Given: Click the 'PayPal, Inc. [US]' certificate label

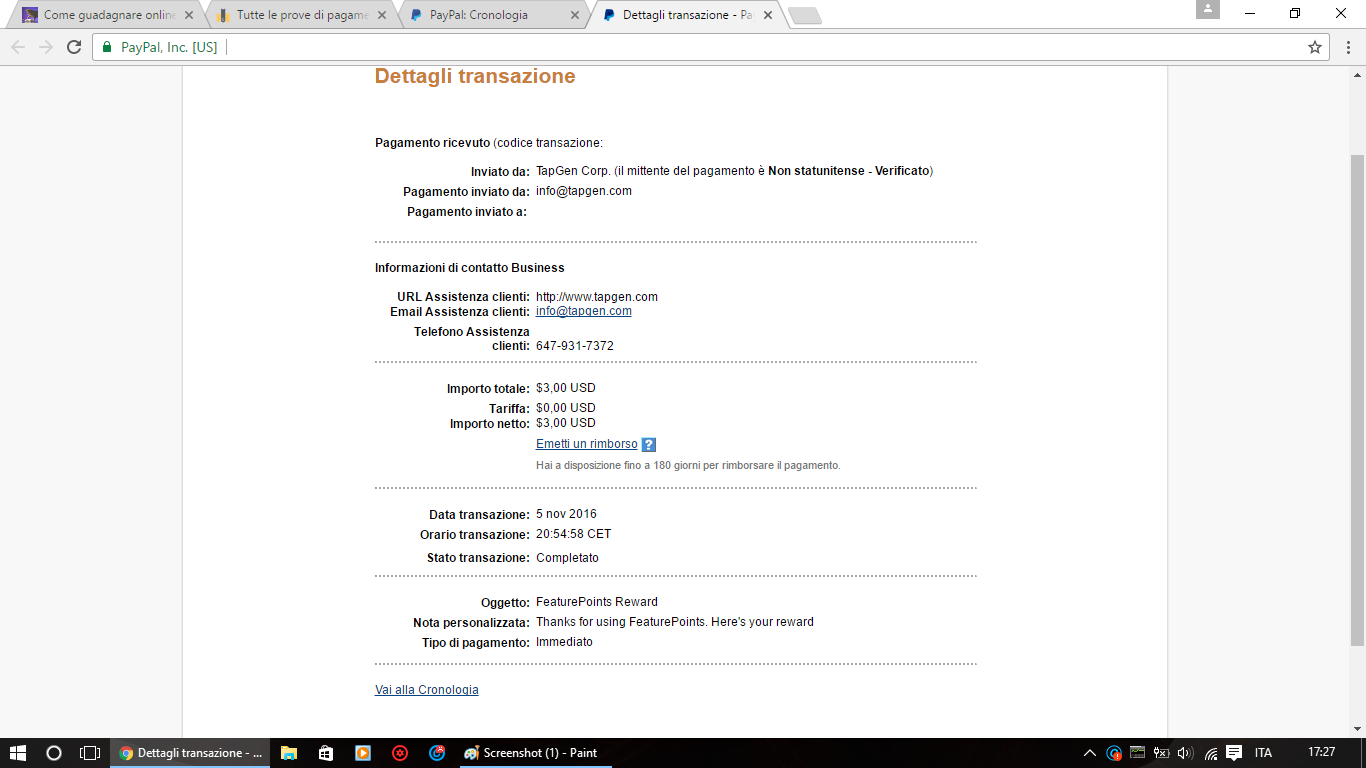Looking at the screenshot, I should (x=169, y=47).
